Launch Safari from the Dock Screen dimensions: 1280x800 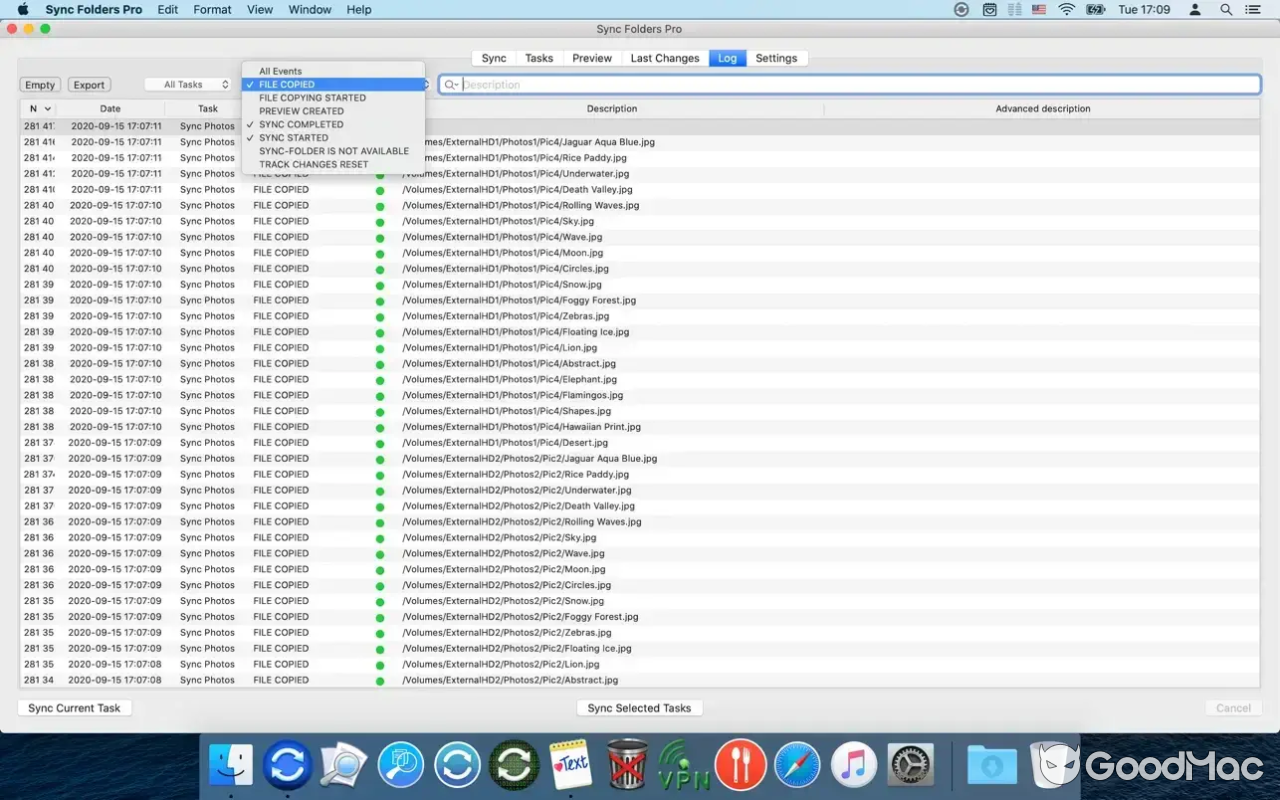[x=796, y=764]
